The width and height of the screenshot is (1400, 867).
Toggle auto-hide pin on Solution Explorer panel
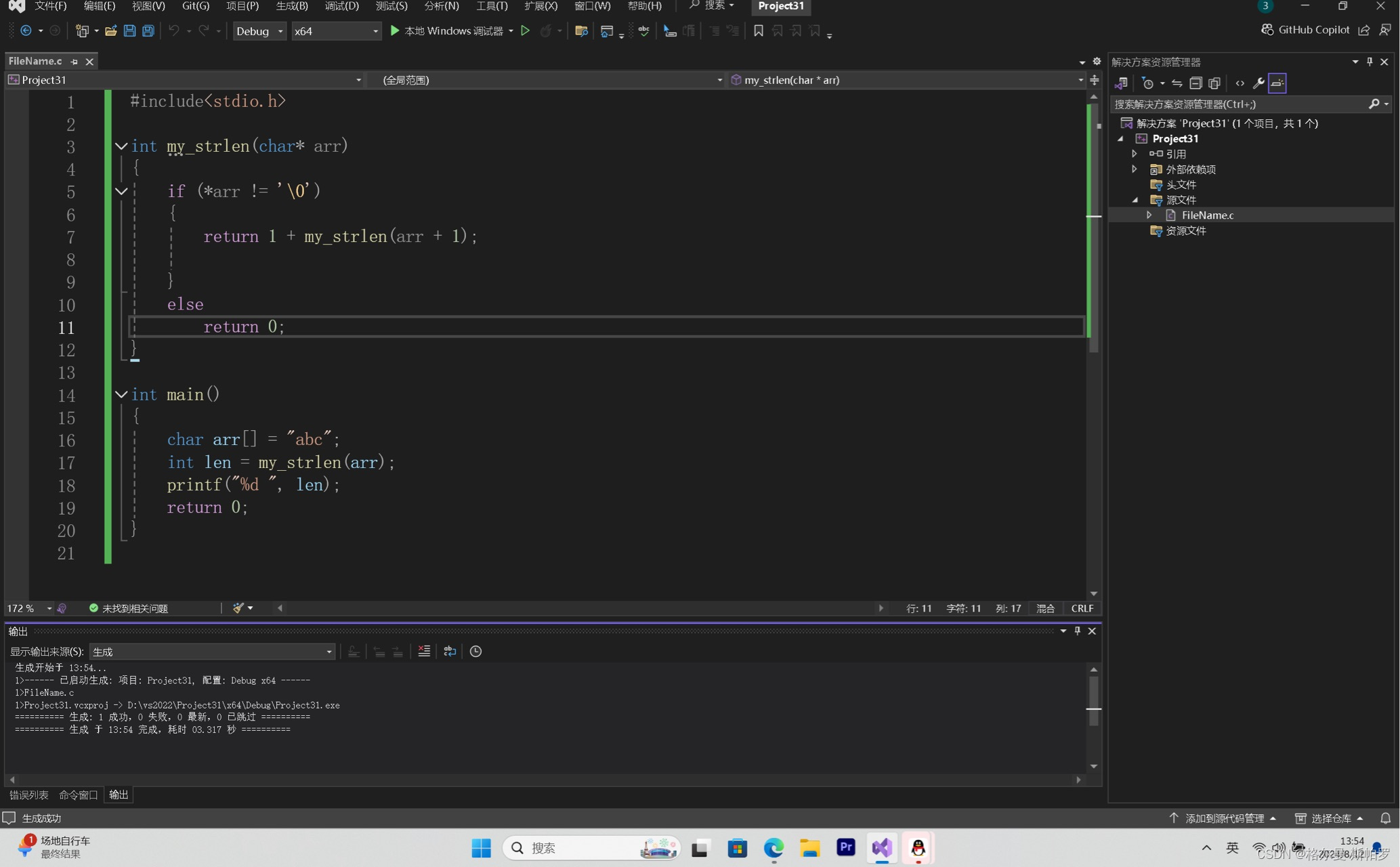[x=1370, y=62]
